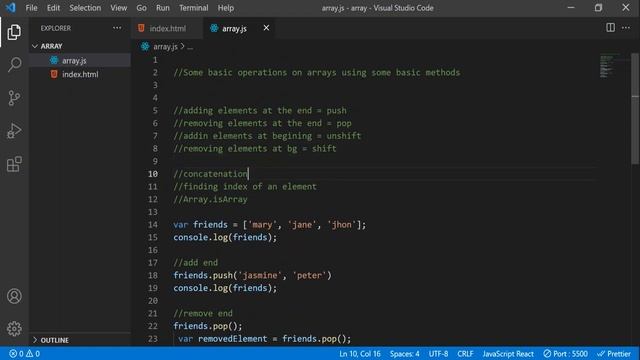Click the '//concatenation' comment line
This screenshot has width=640, height=360.
(211, 174)
